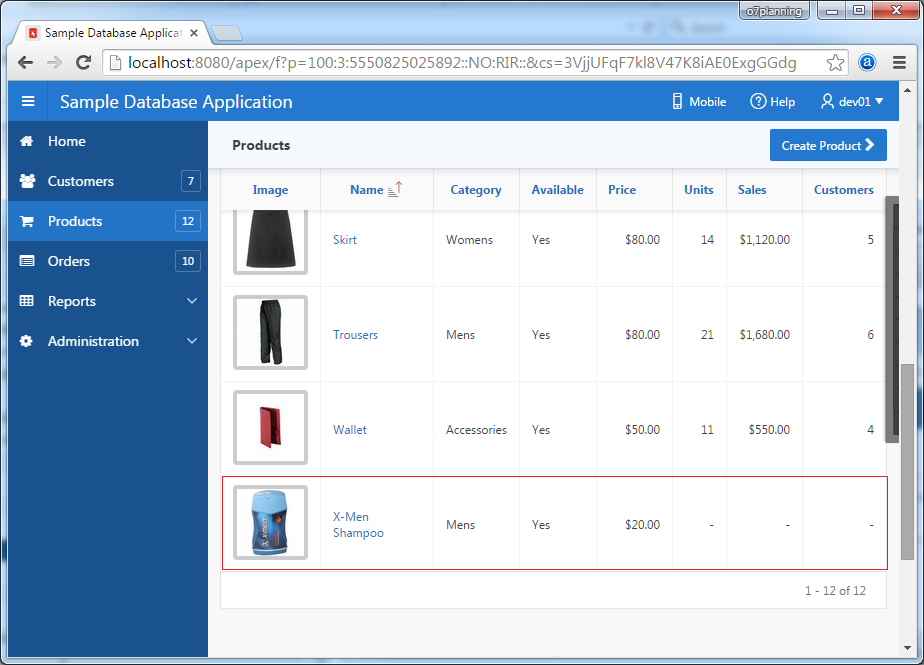Click the blue extension icon in the browser toolbar

(x=867, y=62)
